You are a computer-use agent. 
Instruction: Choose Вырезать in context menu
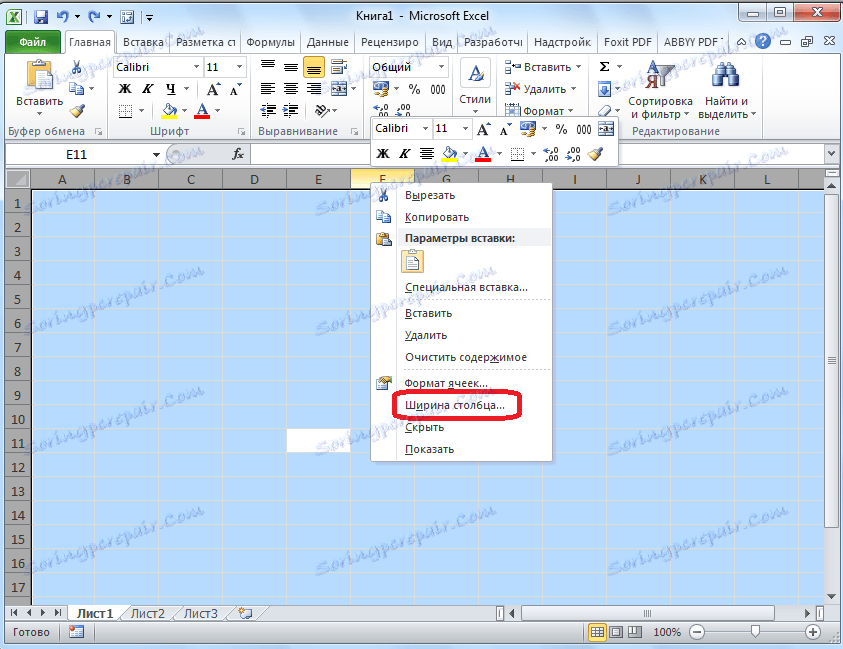[x=461, y=195]
